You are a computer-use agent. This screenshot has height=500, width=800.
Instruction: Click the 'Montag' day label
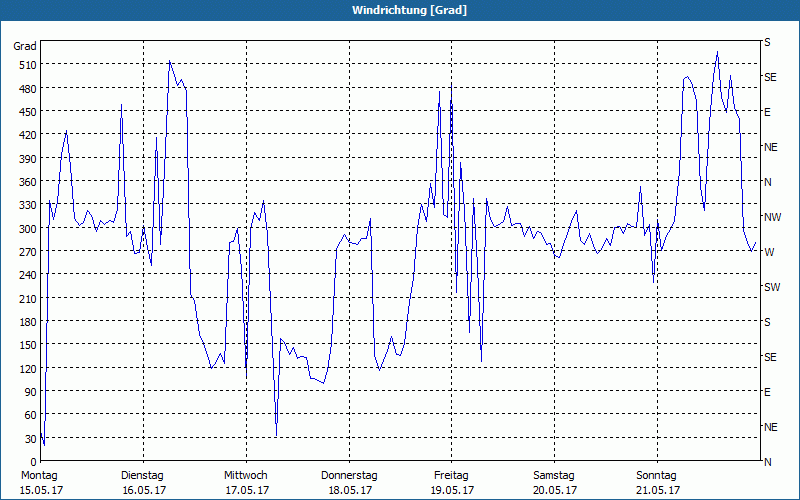[39, 476]
